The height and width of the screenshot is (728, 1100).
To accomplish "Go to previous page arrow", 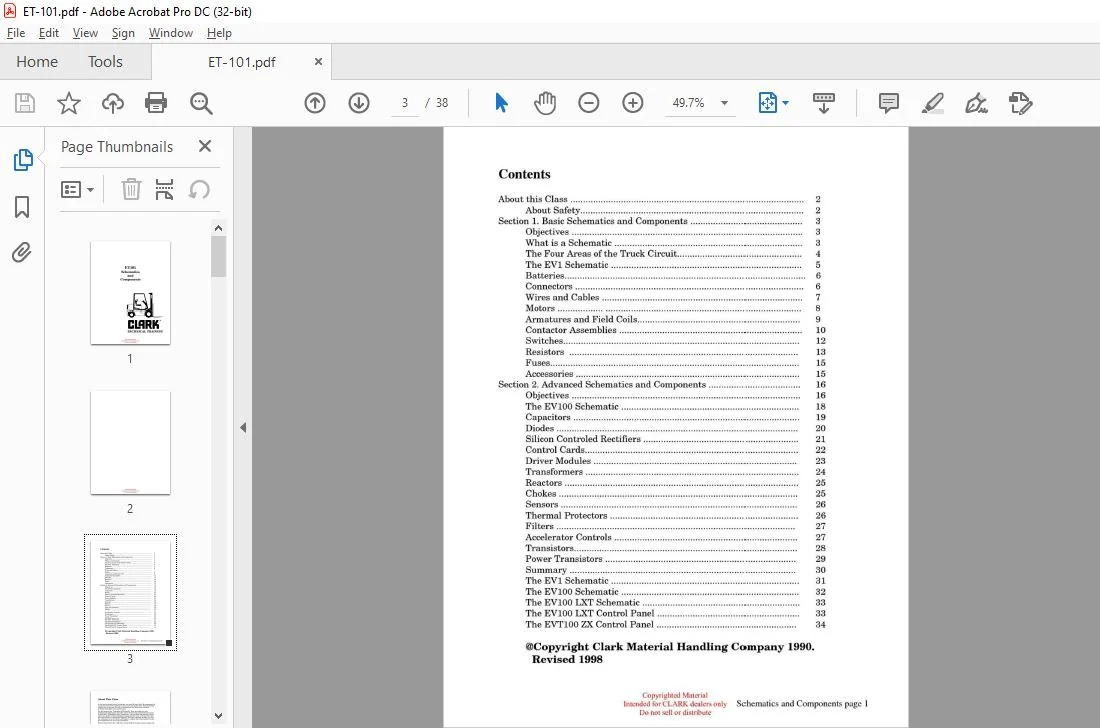I will 315,103.
